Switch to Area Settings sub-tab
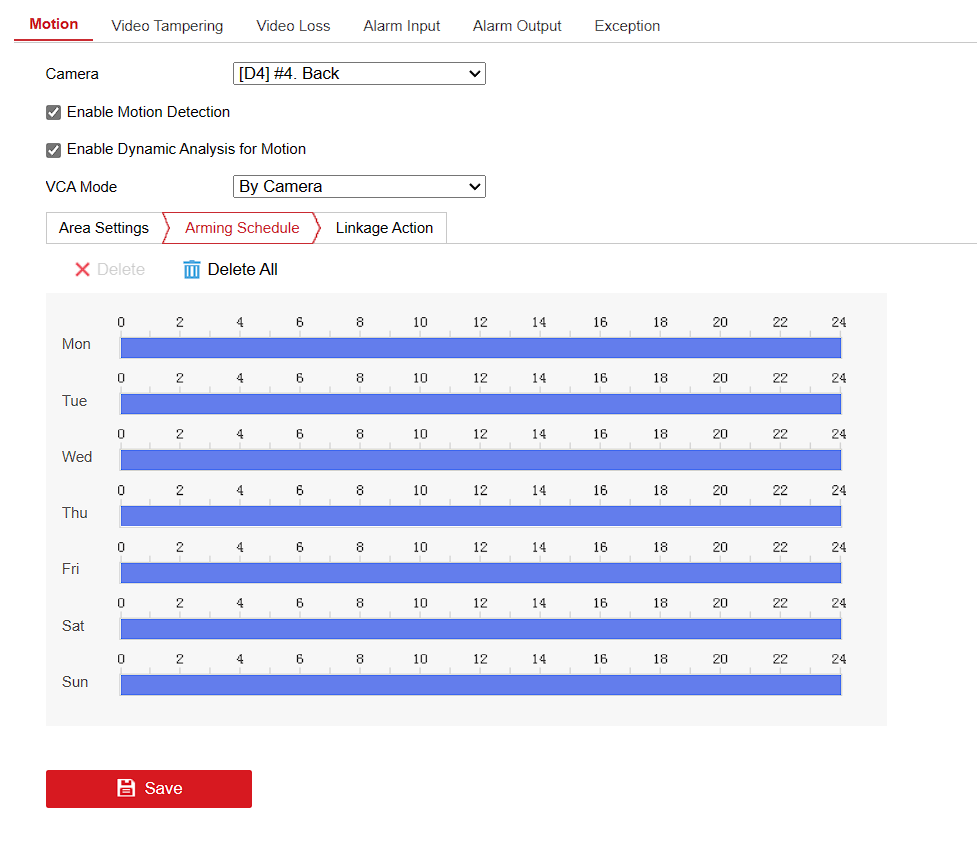This screenshot has width=977, height=867. tap(104, 228)
